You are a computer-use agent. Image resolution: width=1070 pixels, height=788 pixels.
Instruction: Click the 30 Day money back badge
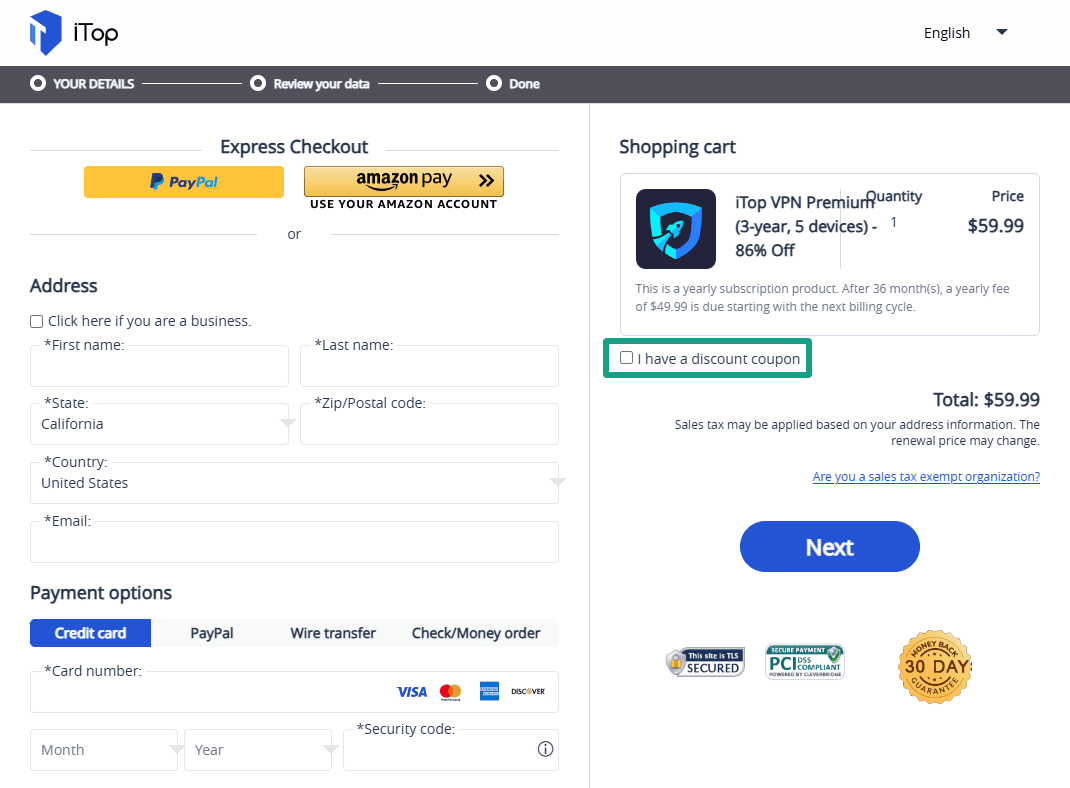coord(935,667)
